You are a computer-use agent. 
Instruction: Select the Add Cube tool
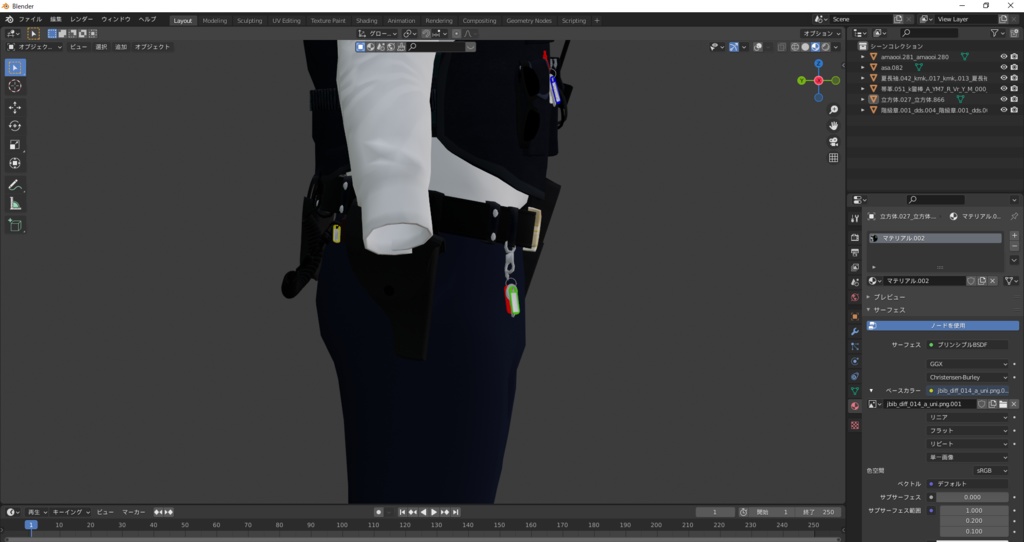[x=15, y=225]
